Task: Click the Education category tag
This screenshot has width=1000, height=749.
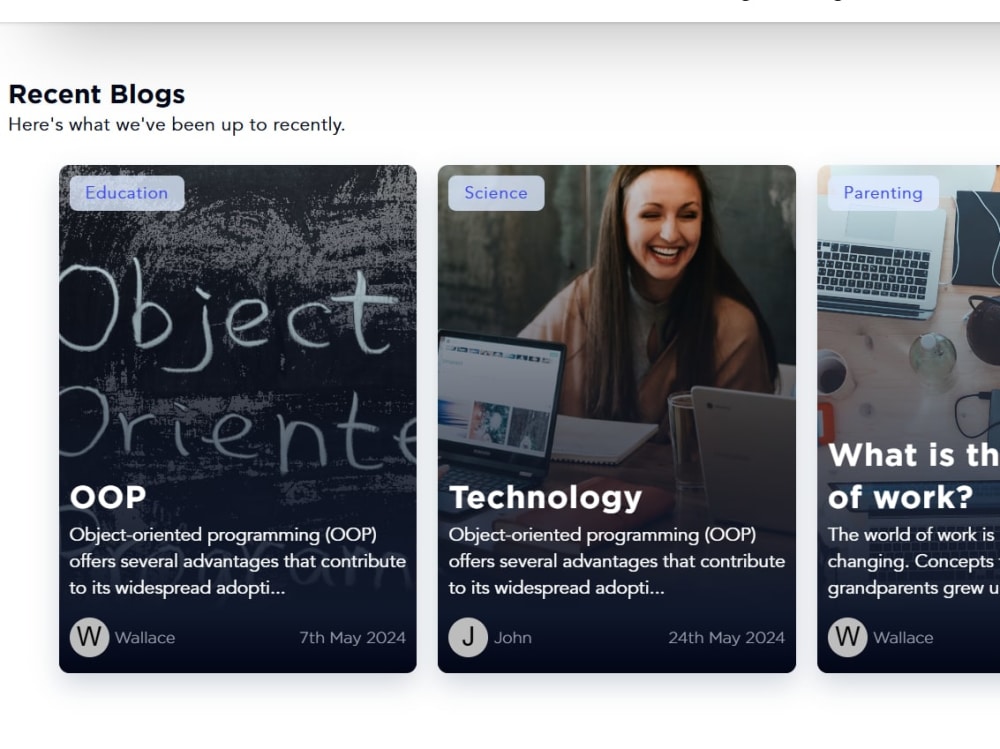Action: [x=127, y=193]
